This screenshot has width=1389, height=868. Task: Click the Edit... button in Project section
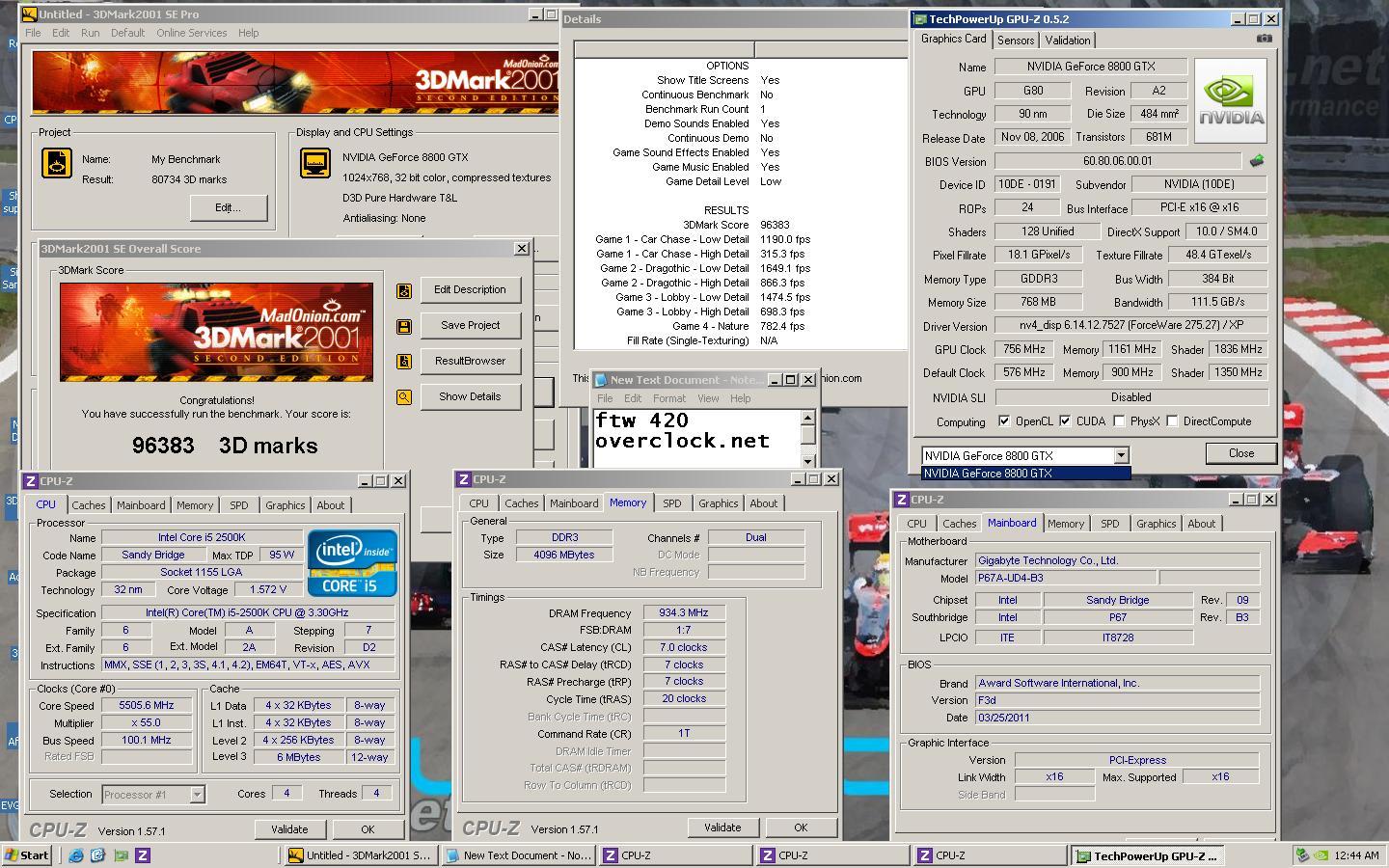tap(228, 207)
